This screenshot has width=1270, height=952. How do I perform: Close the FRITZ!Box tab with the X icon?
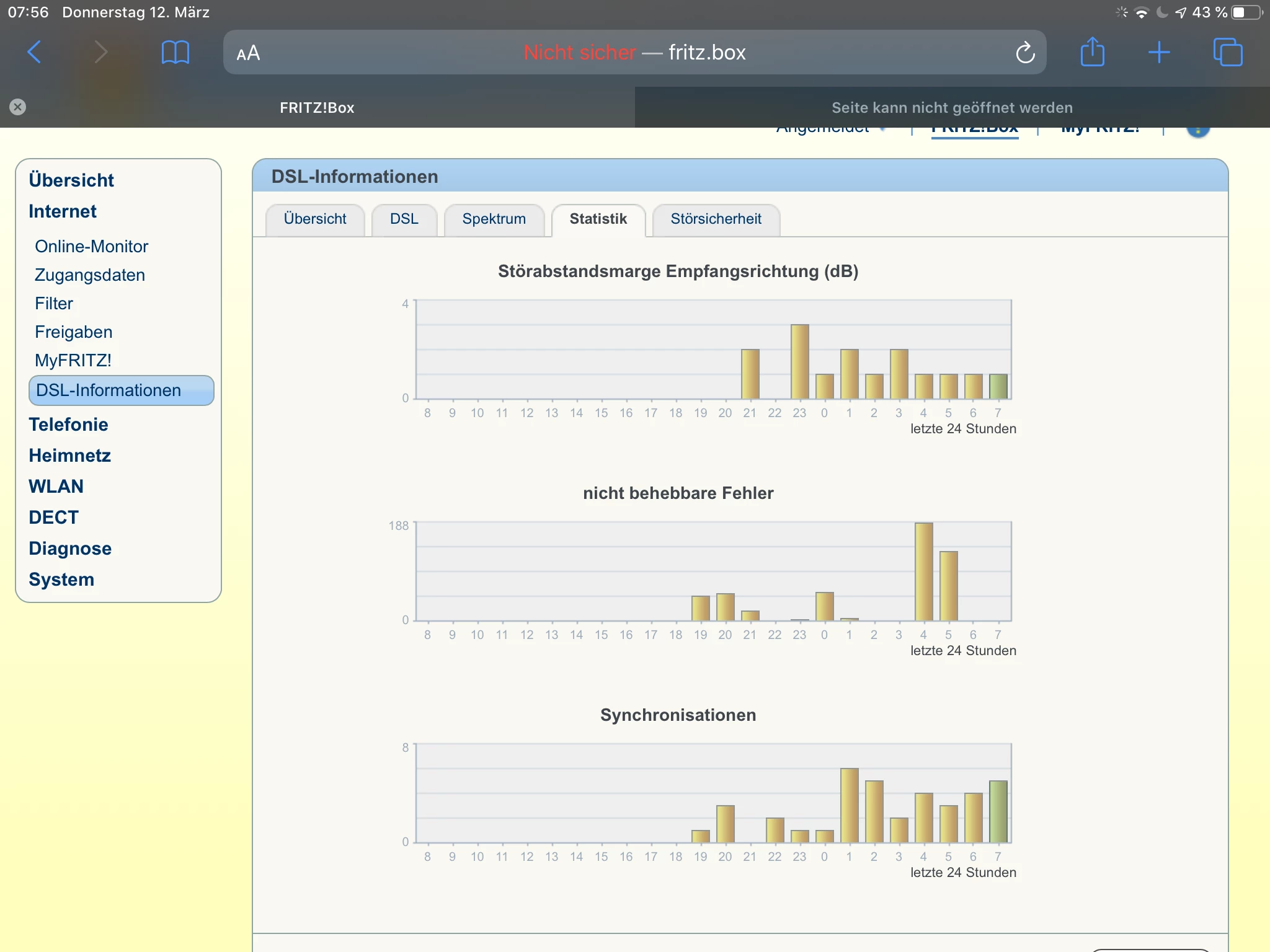click(x=18, y=107)
